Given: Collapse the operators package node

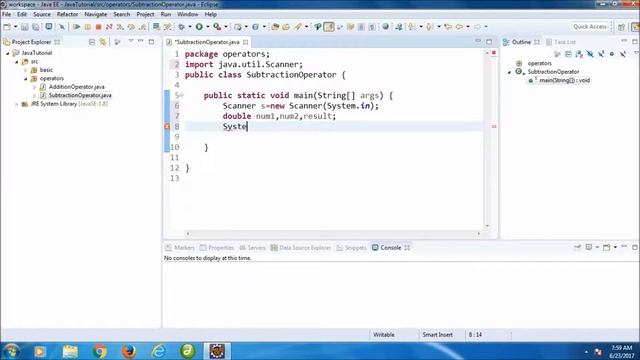Looking at the screenshot, I should [x=26, y=78].
